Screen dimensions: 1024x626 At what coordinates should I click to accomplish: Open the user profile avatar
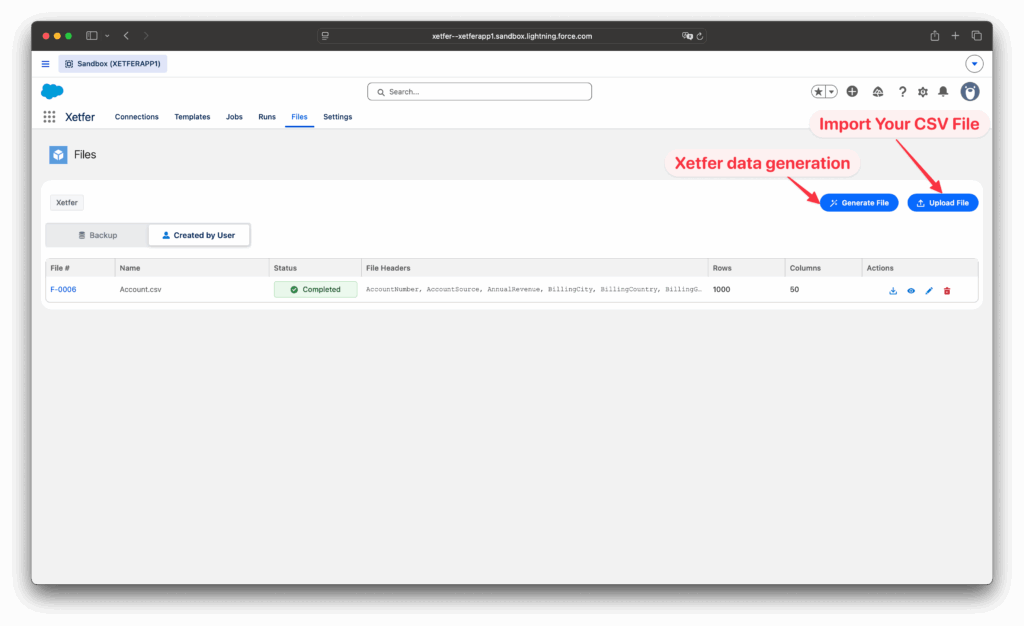pyautogui.click(x=970, y=92)
